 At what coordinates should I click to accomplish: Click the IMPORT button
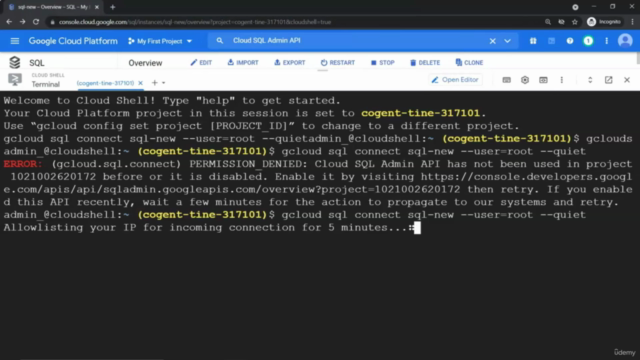pyautogui.click(x=243, y=63)
